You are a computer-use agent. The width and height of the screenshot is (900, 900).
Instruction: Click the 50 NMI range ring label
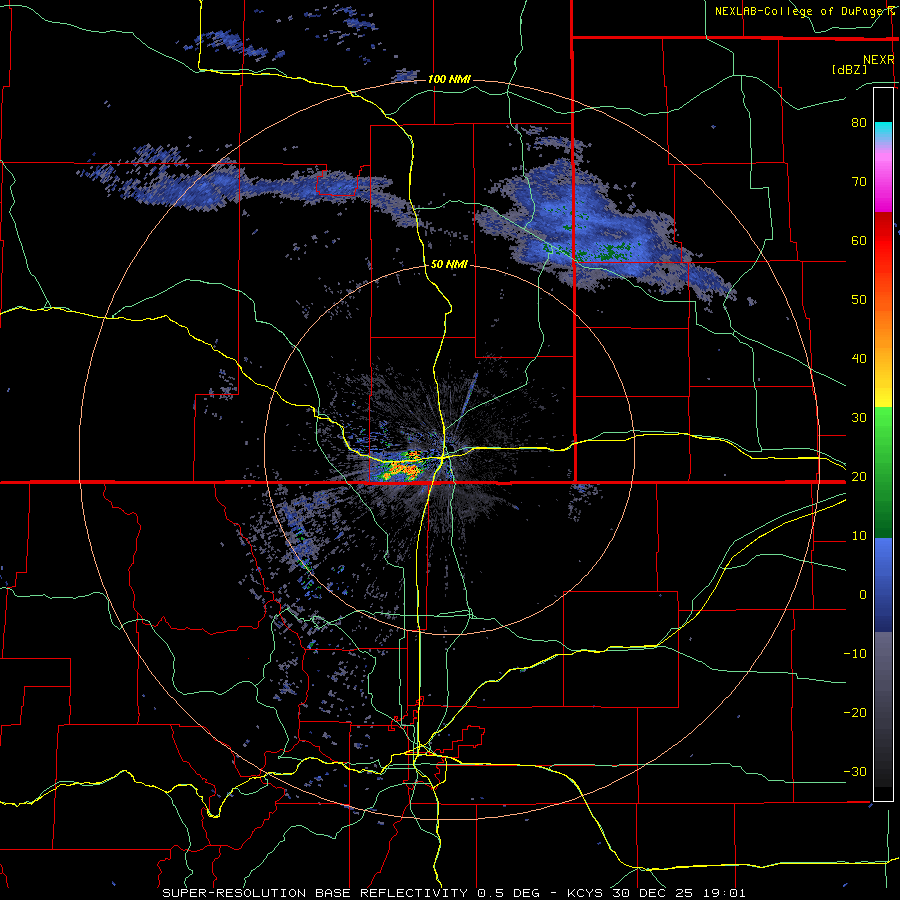(449, 265)
